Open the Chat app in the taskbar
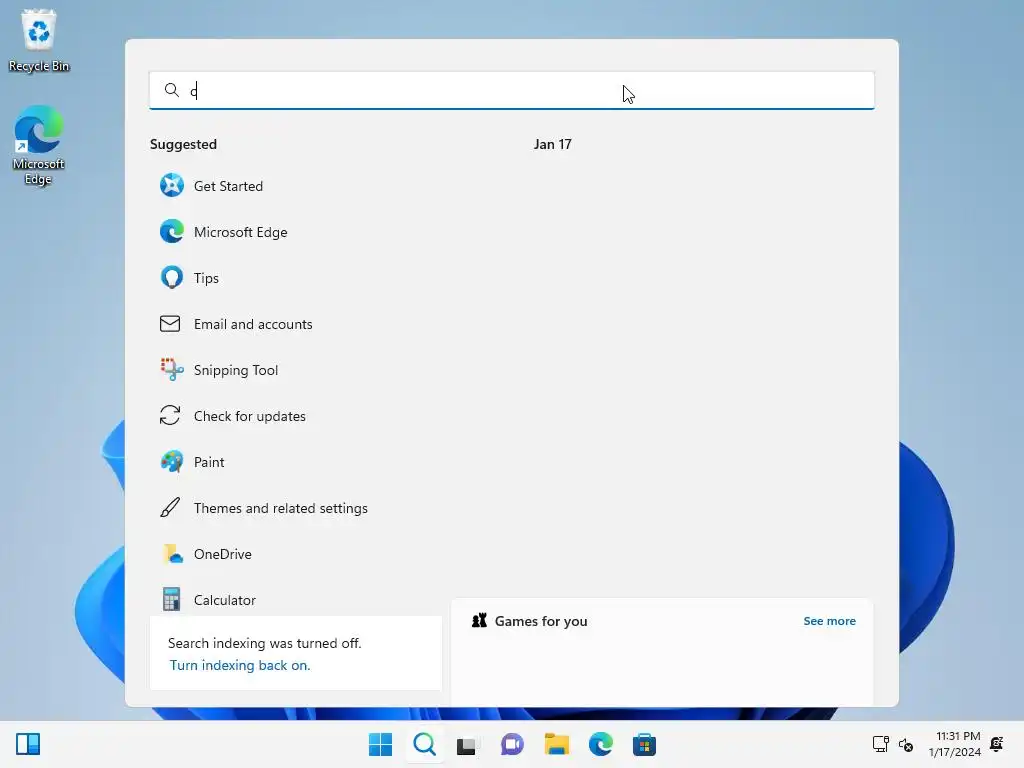Screen dimensions: 1024x768 (x=512, y=744)
